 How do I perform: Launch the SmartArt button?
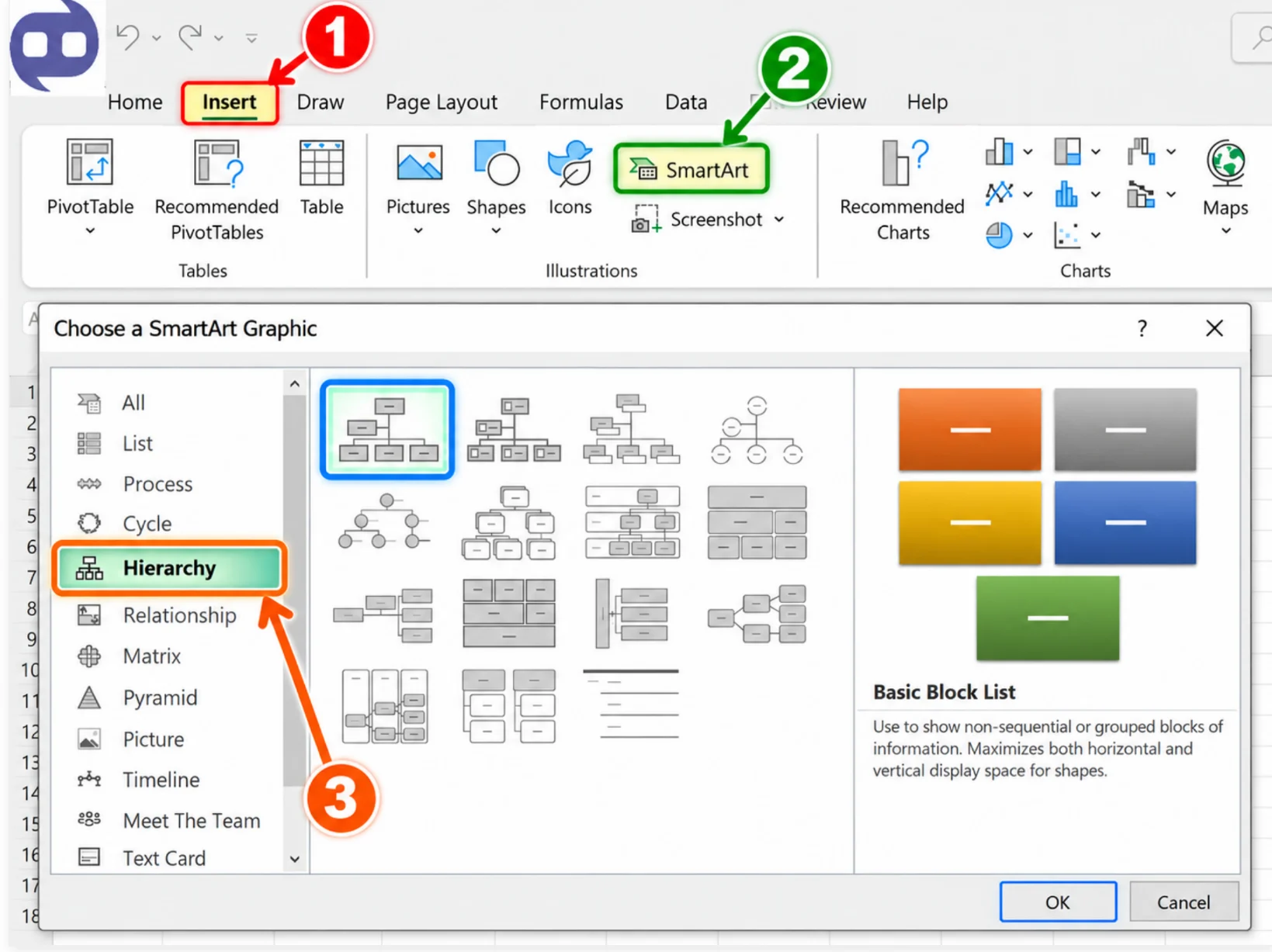coord(691,169)
